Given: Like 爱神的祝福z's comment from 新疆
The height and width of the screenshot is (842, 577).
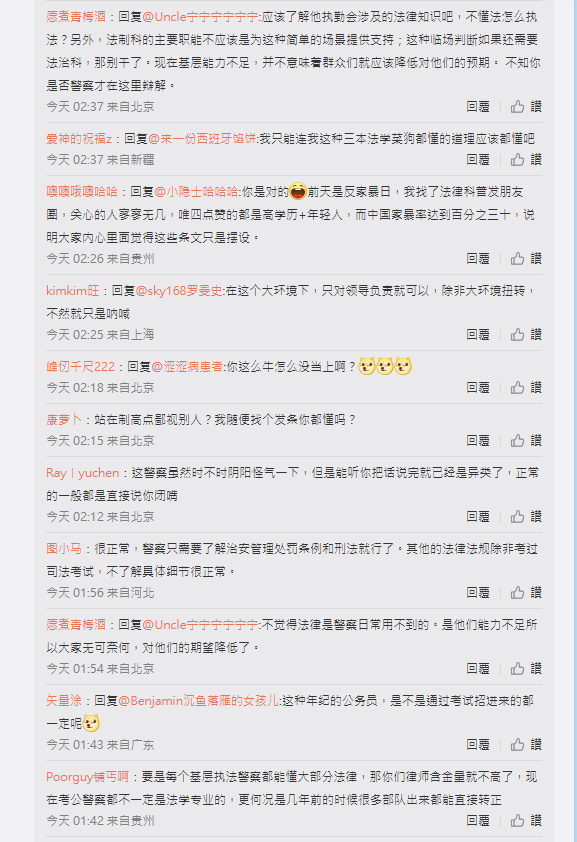Looking at the screenshot, I should coord(525,159).
